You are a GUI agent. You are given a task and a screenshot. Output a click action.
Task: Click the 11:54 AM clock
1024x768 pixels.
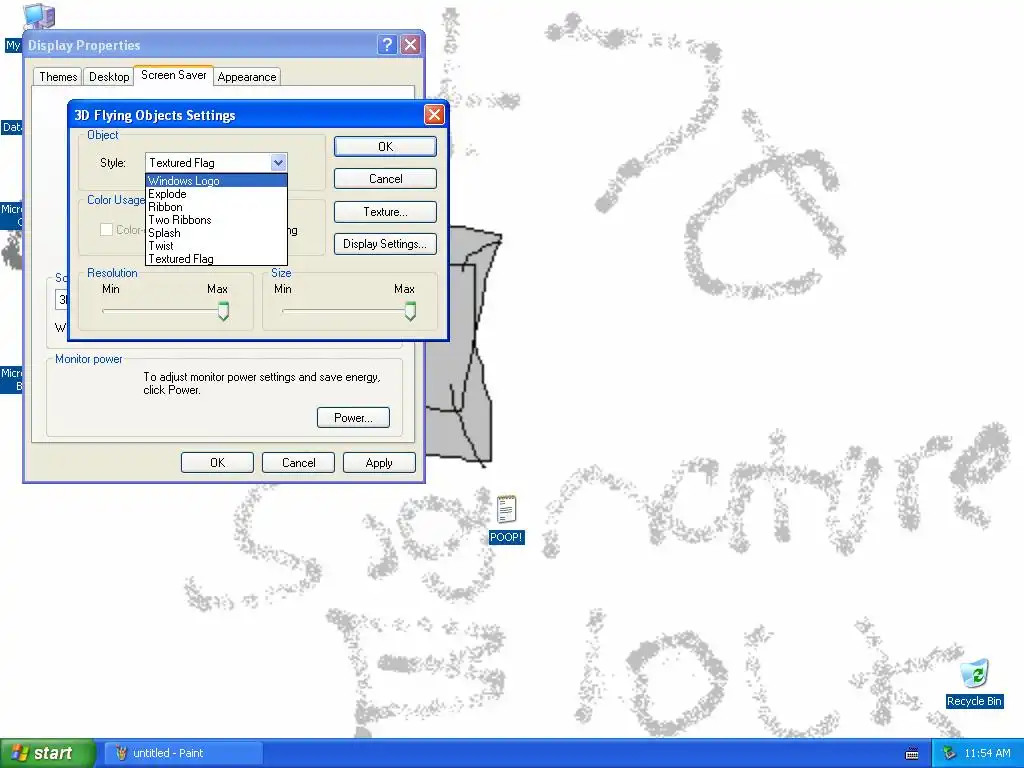click(987, 754)
